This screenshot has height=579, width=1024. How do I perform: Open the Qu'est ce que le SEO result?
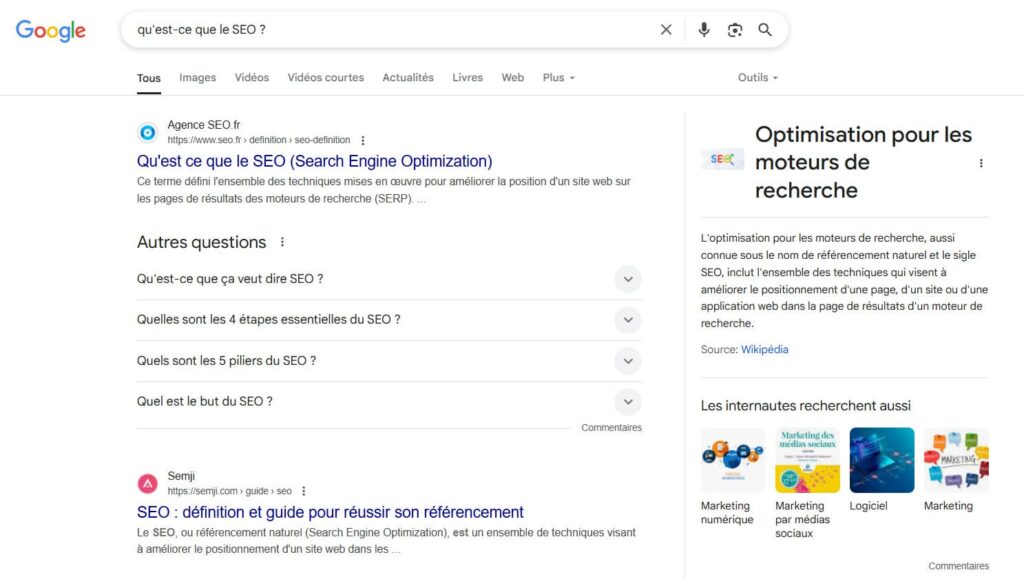pyautogui.click(x=314, y=161)
